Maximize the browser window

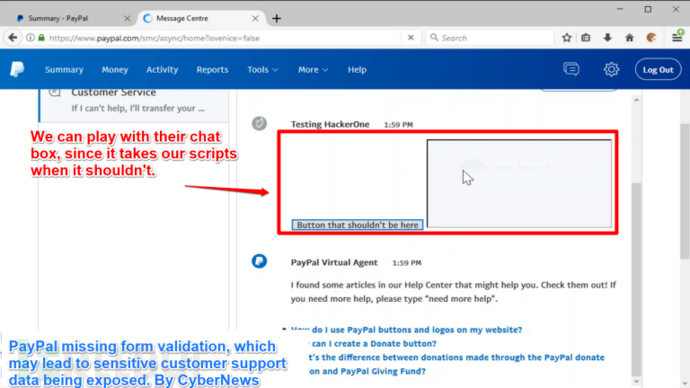pos(648,9)
